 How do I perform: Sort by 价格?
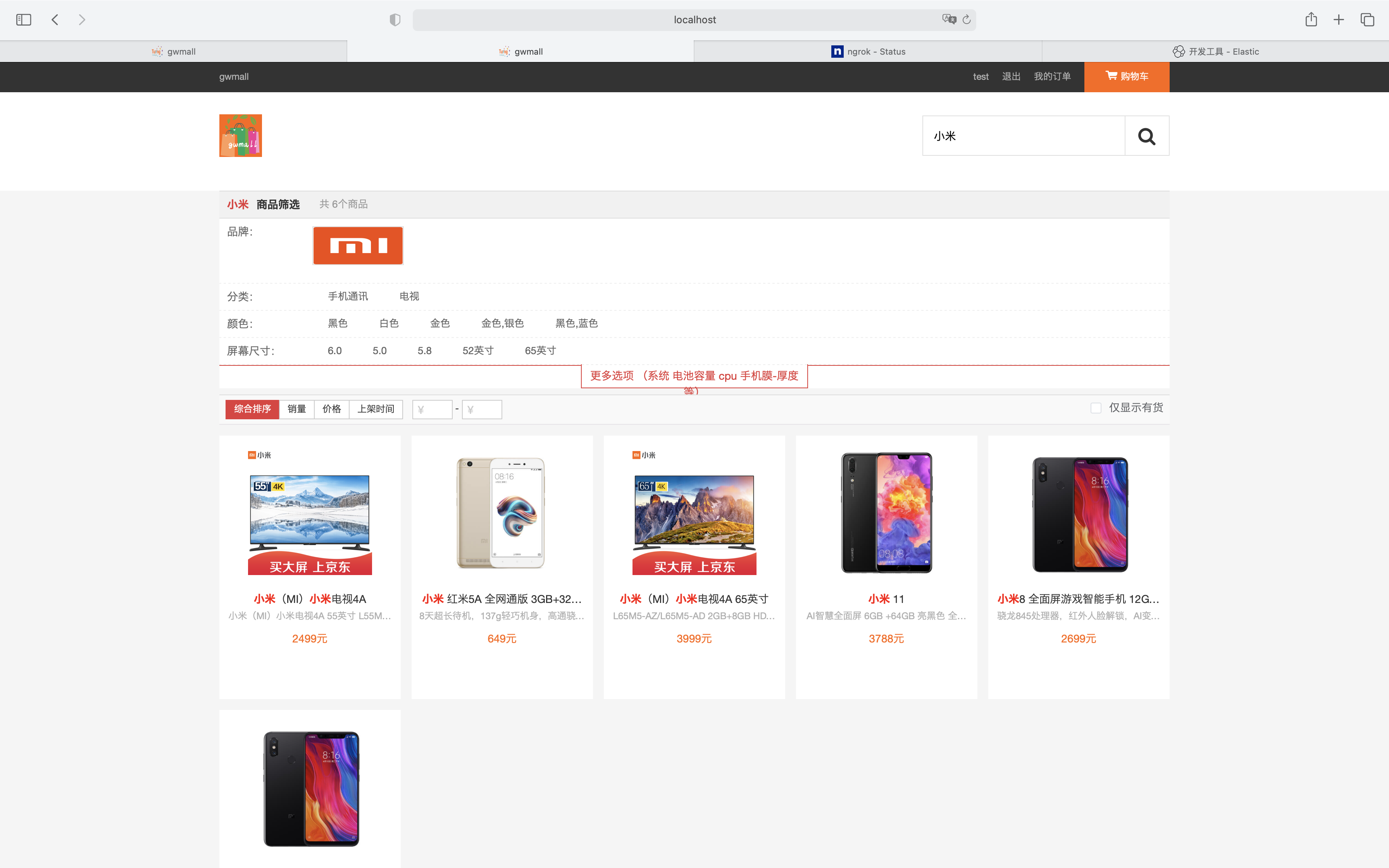tap(332, 409)
